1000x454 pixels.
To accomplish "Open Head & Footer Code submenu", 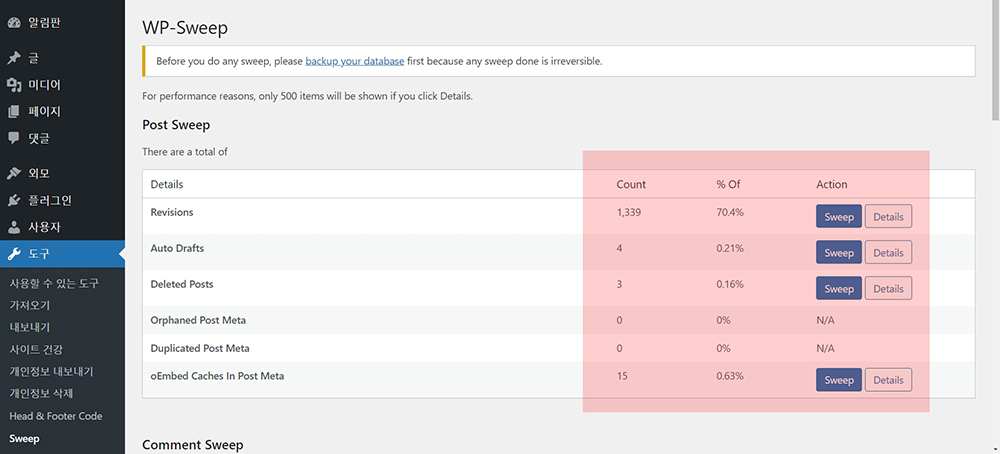I will click(55, 416).
